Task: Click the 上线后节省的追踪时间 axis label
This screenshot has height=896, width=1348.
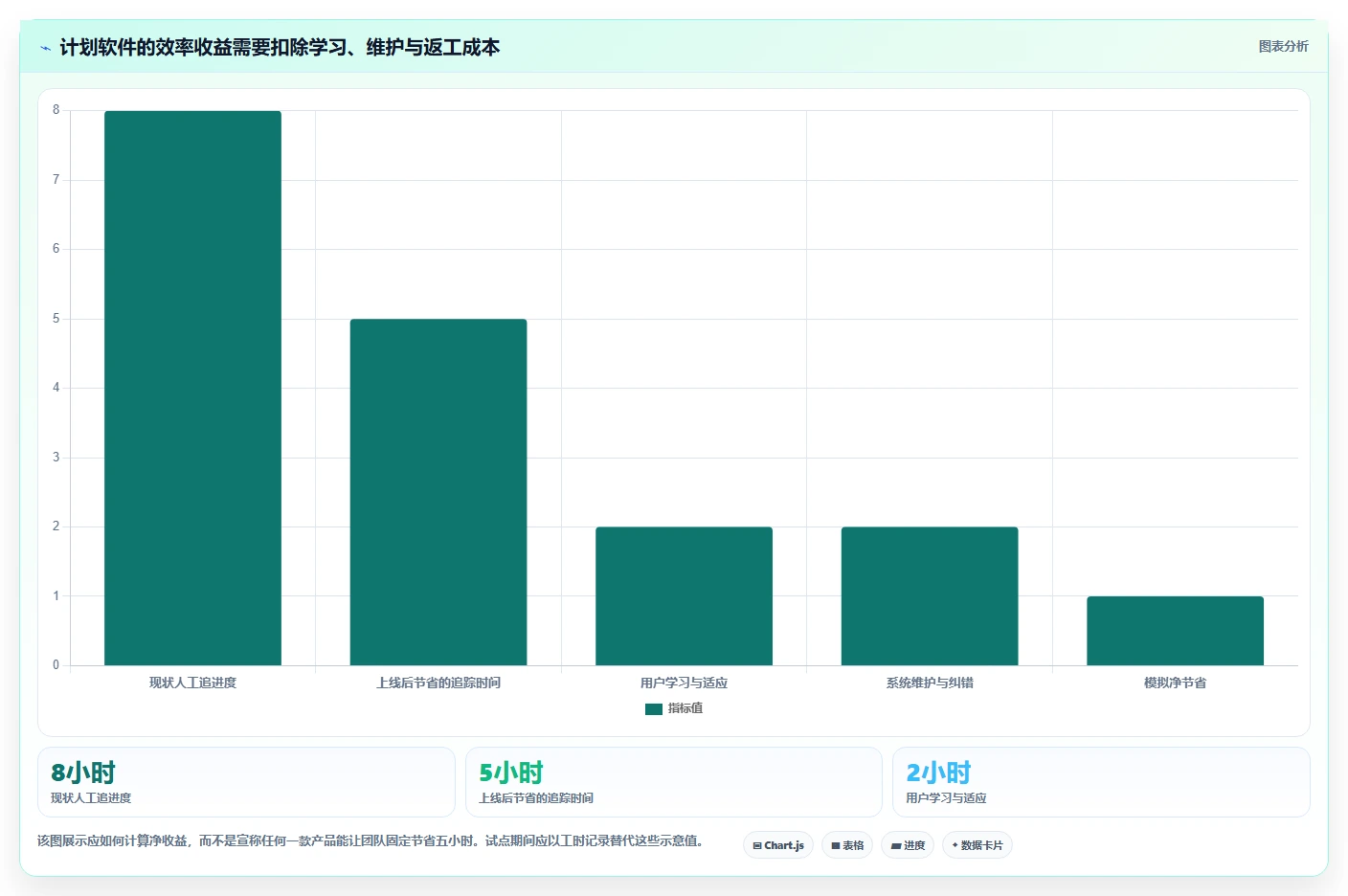Action: point(438,683)
